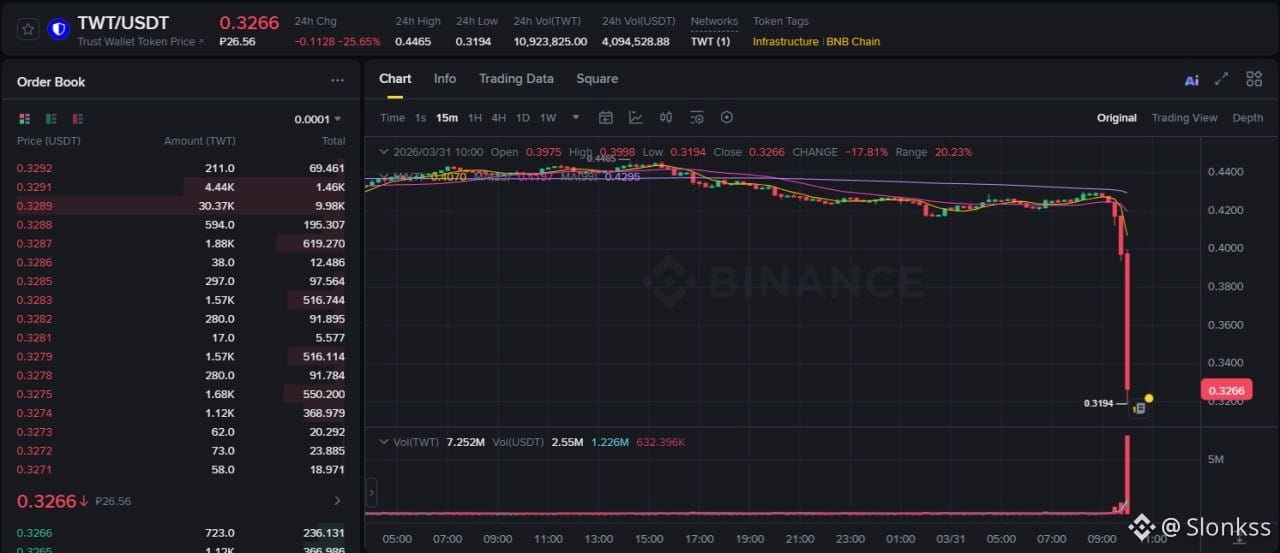The image size is (1280, 553).
Task: Select the 1s interval
Action: coord(420,118)
